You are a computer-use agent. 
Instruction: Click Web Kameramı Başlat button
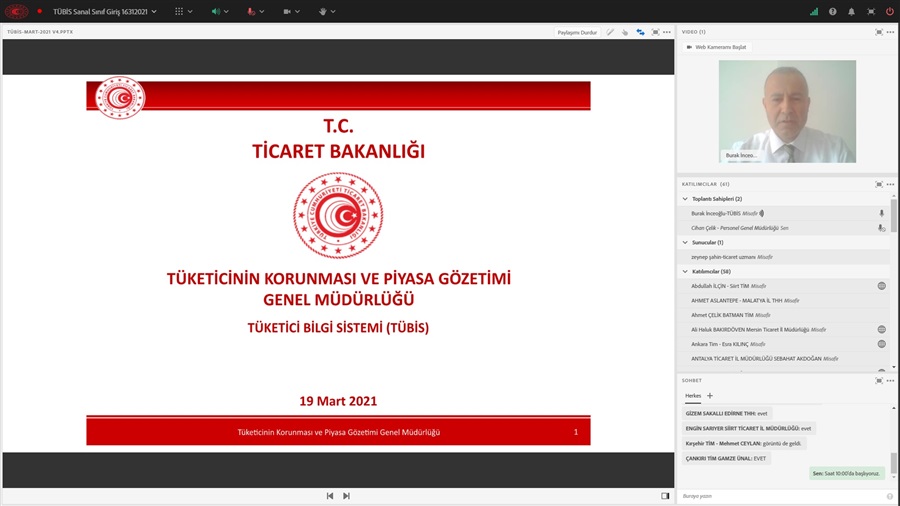[716, 47]
